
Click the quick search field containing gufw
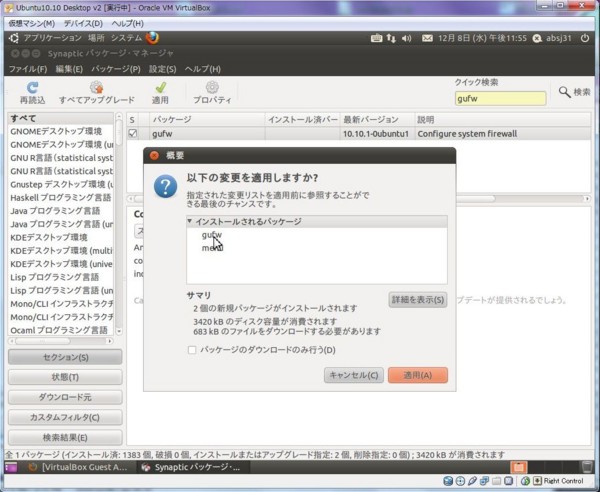(501, 99)
